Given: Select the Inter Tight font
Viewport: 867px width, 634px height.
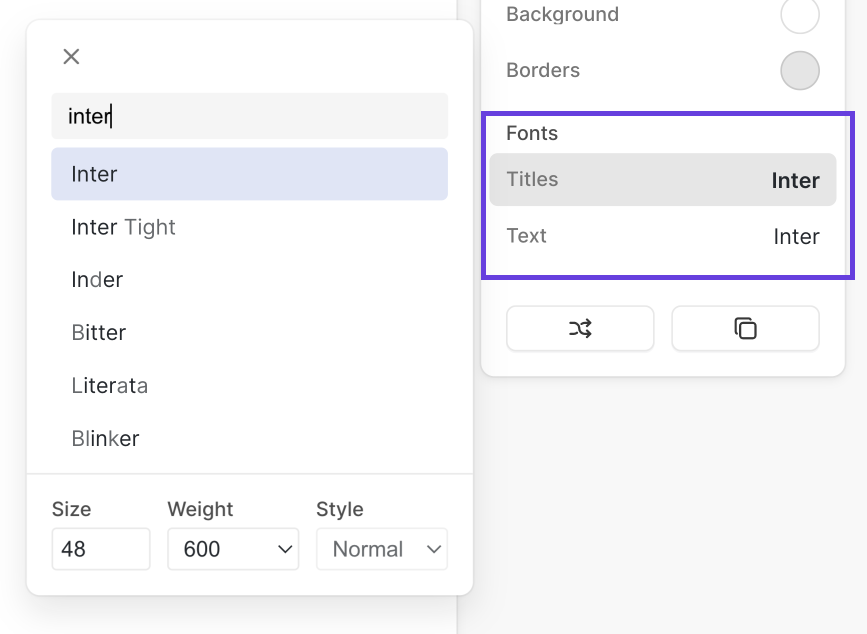Looking at the screenshot, I should tap(123, 227).
